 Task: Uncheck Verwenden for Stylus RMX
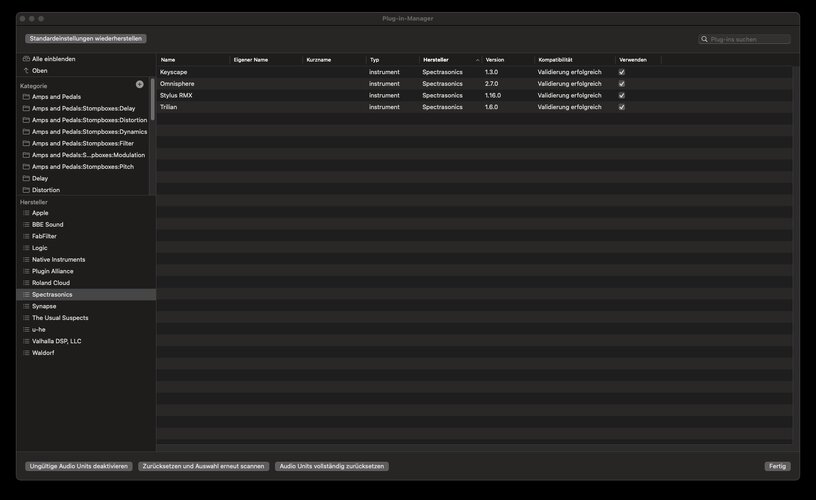(621, 95)
